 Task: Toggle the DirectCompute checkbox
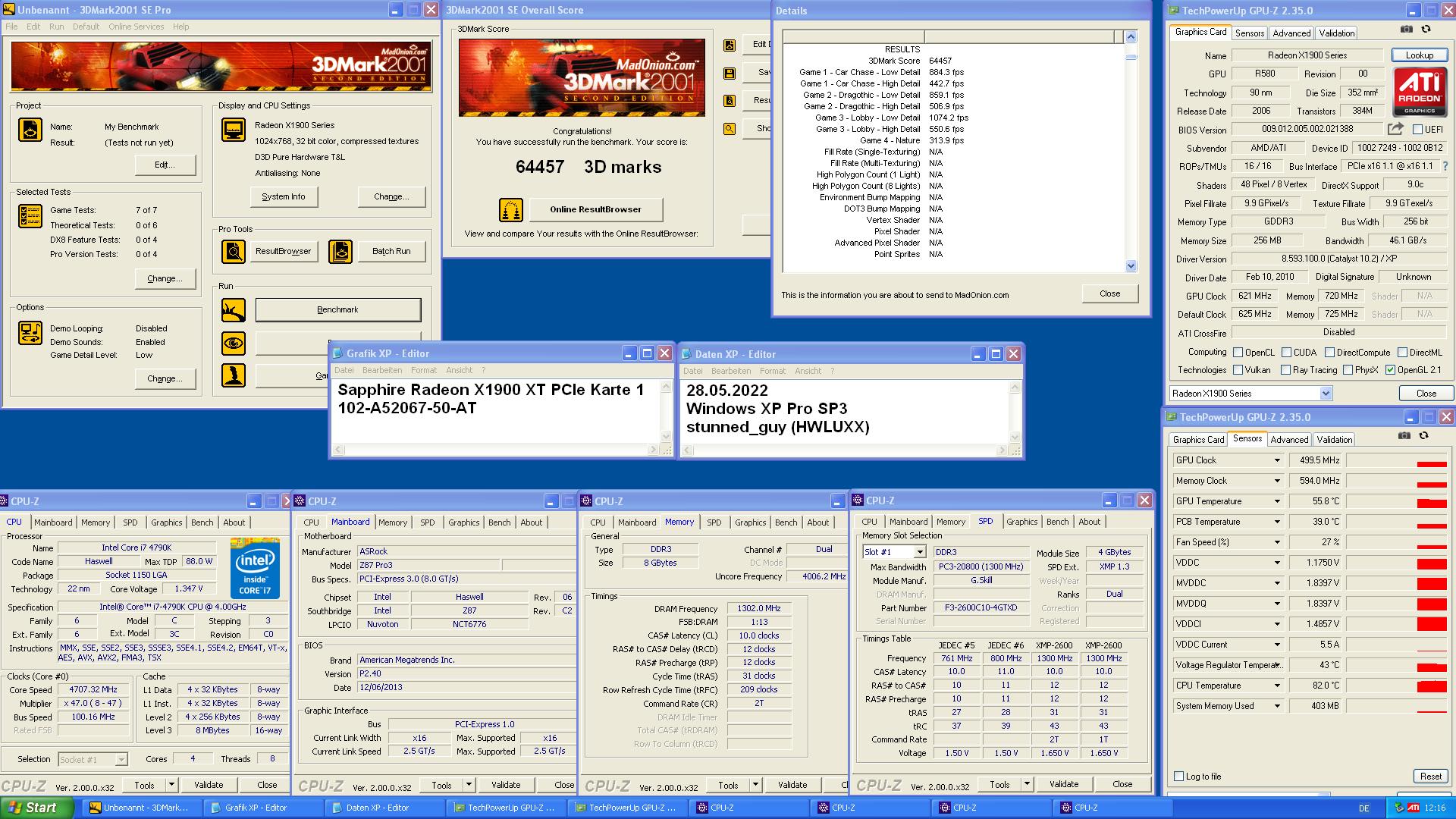(x=1329, y=353)
